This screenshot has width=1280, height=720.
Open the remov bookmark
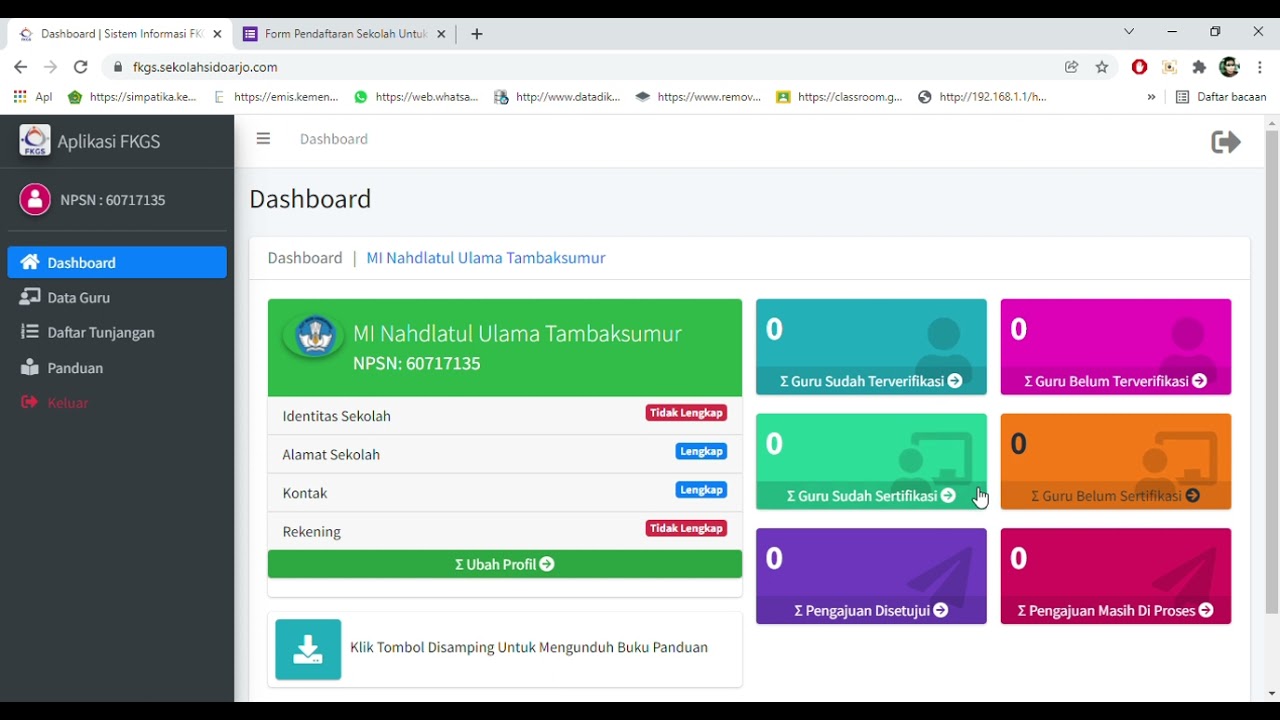click(699, 97)
